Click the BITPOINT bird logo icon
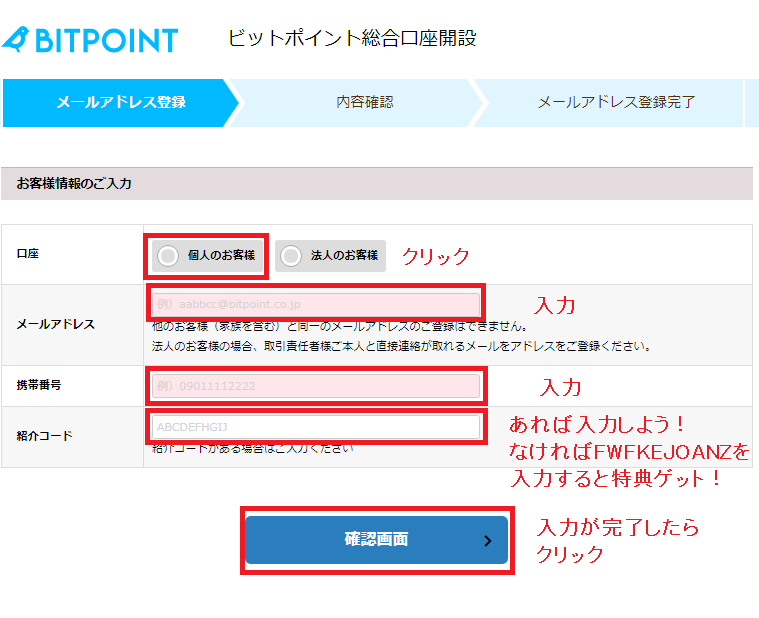 [16, 39]
